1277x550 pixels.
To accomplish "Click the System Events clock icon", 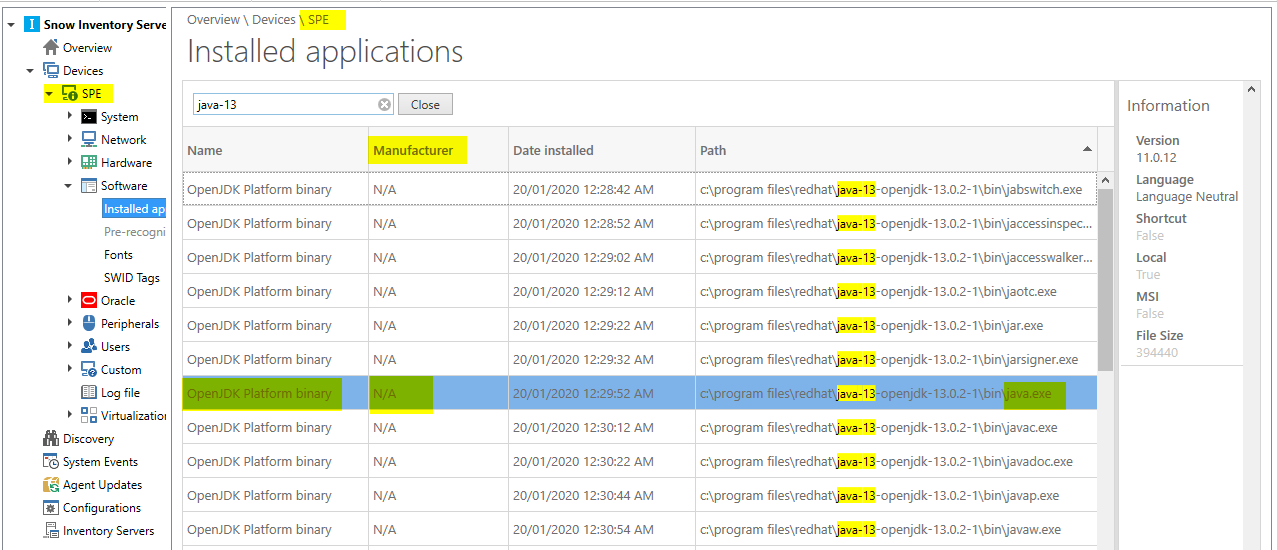I will point(51,461).
